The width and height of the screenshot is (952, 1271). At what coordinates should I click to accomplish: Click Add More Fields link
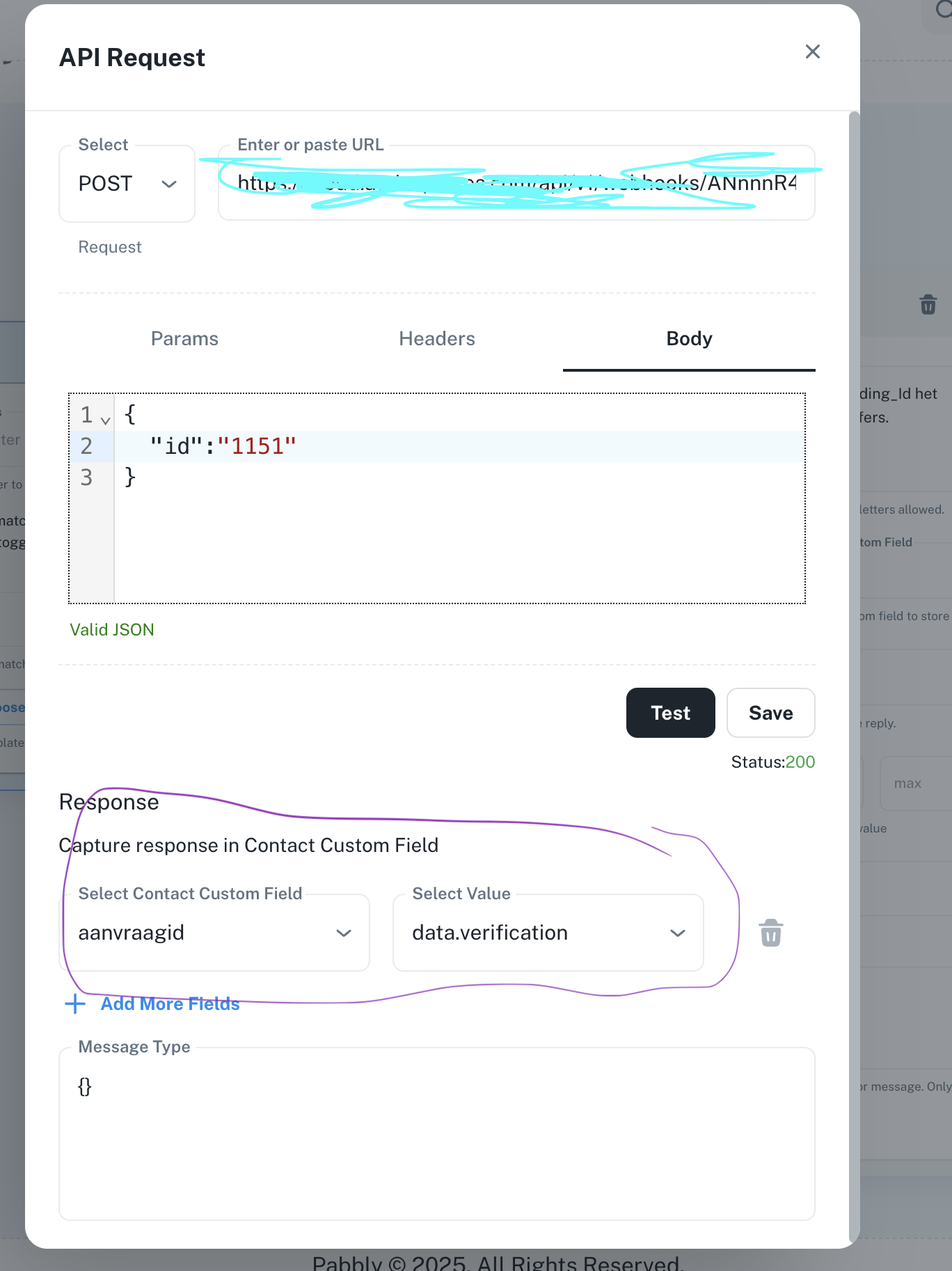[170, 1004]
